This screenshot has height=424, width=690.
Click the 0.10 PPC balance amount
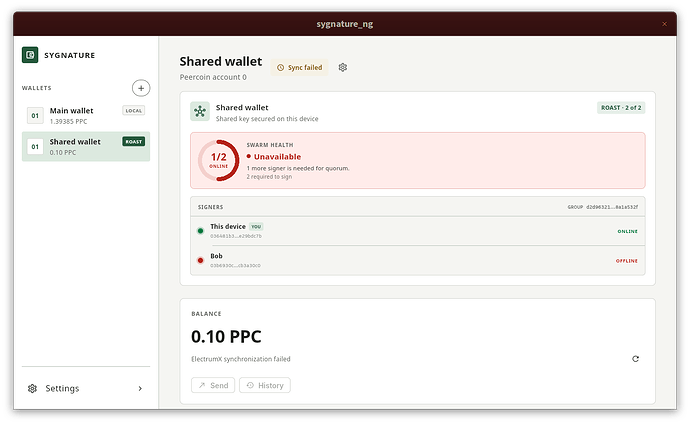(x=226, y=336)
